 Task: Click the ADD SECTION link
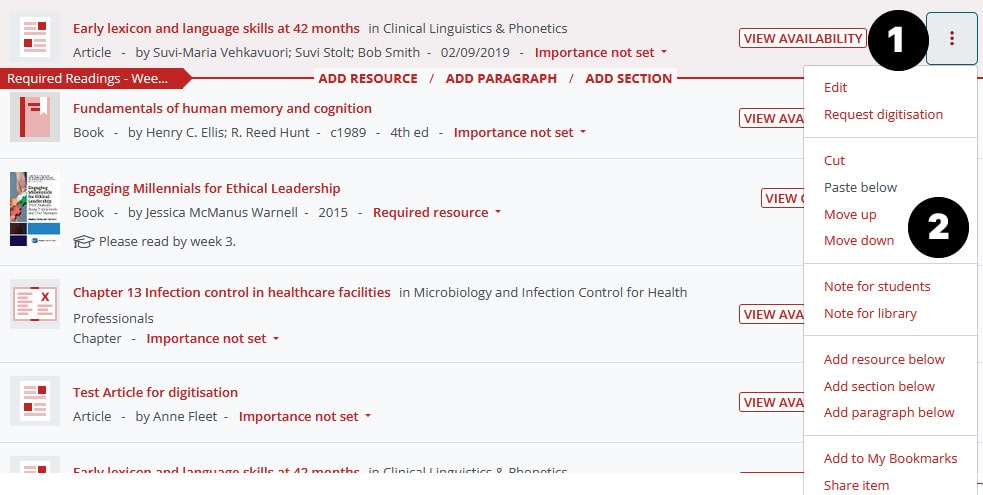628,78
